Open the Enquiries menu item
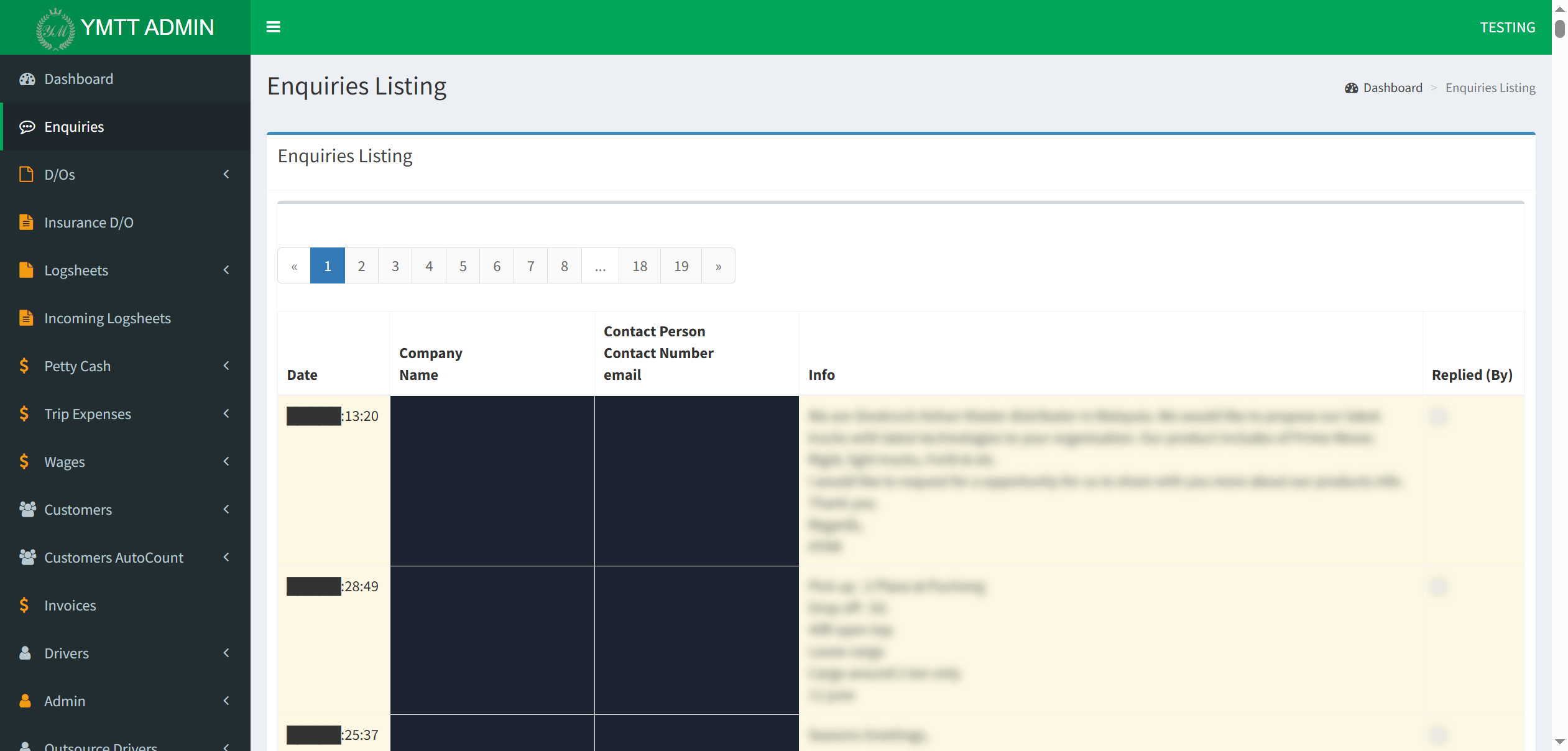The width and height of the screenshot is (1568, 751). [125, 127]
